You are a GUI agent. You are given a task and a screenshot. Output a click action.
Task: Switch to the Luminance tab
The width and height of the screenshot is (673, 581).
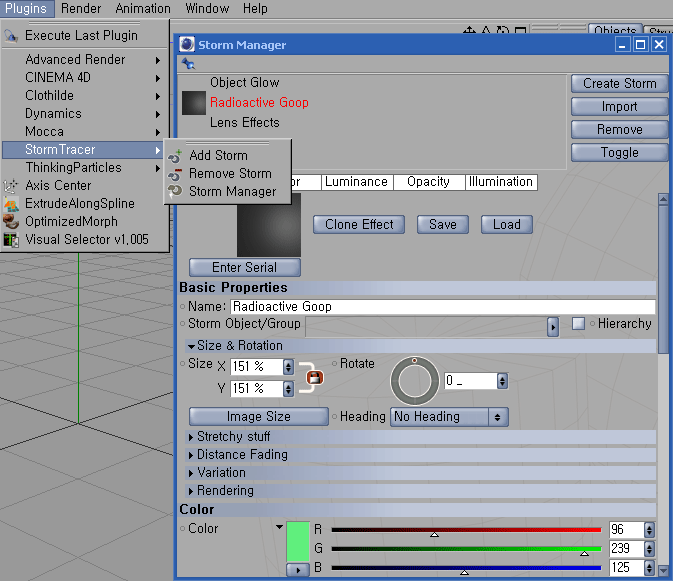356,182
